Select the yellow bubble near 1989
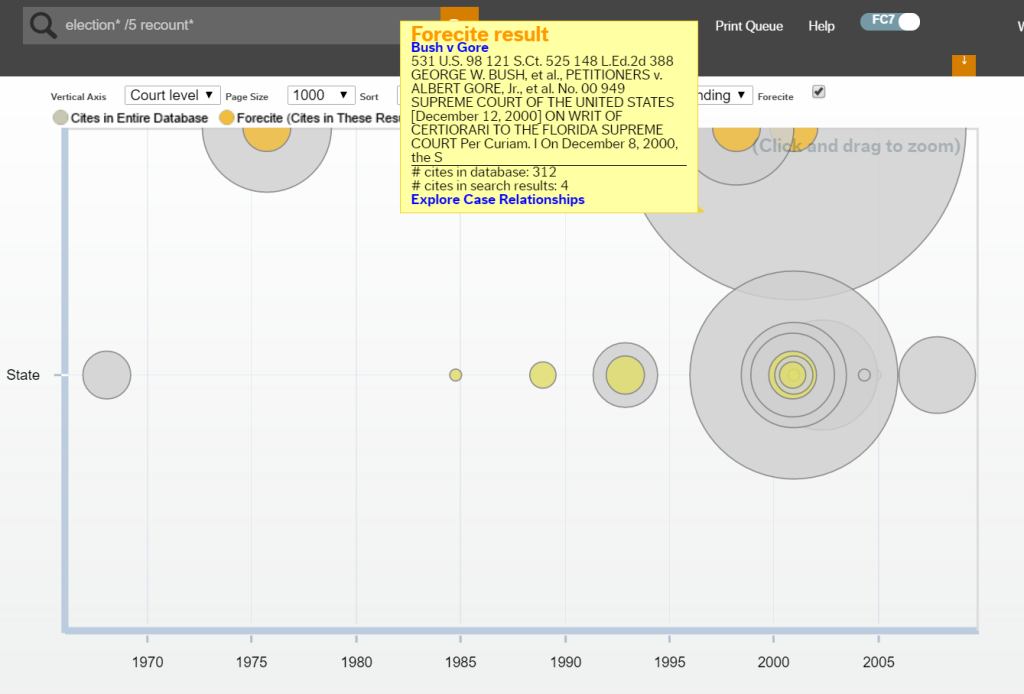The height and width of the screenshot is (694, 1024). click(x=542, y=375)
